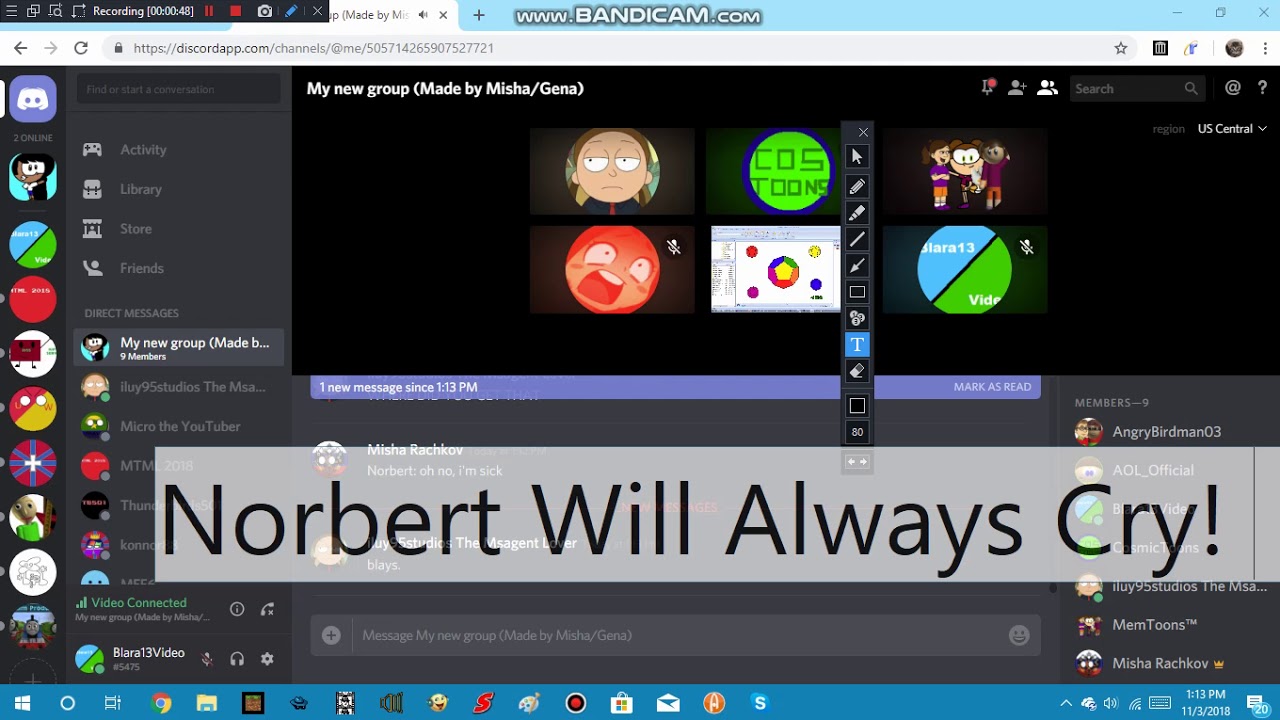Open Micro the YouTuber direct message
The height and width of the screenshot is (720, 1280).
[x=178, y=426]
